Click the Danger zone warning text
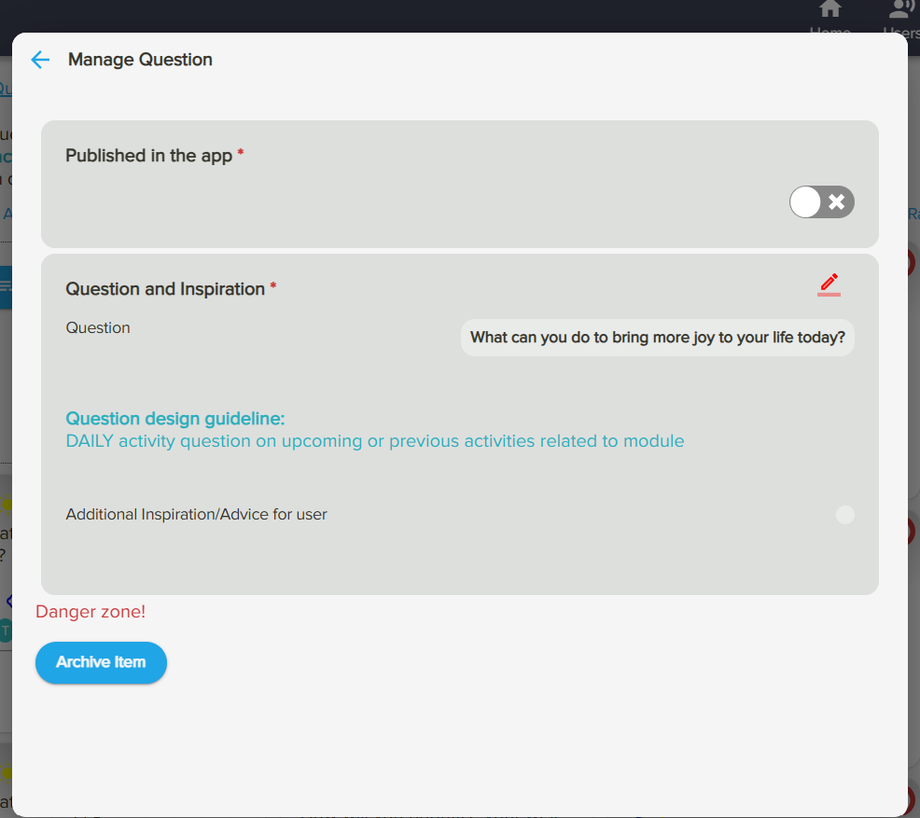This screenshot has height=818, width=920. pos(90,611)
